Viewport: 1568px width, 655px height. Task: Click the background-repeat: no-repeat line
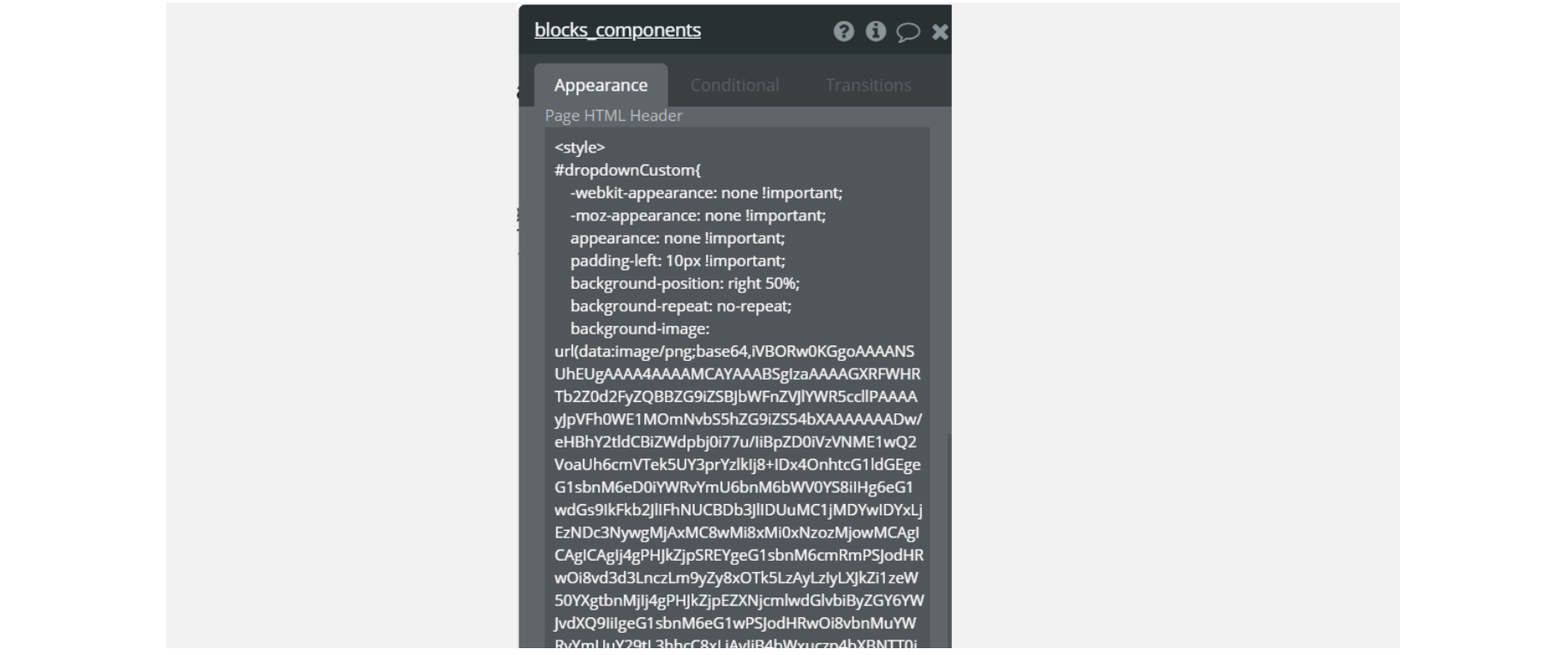click(x=680, y=306)
